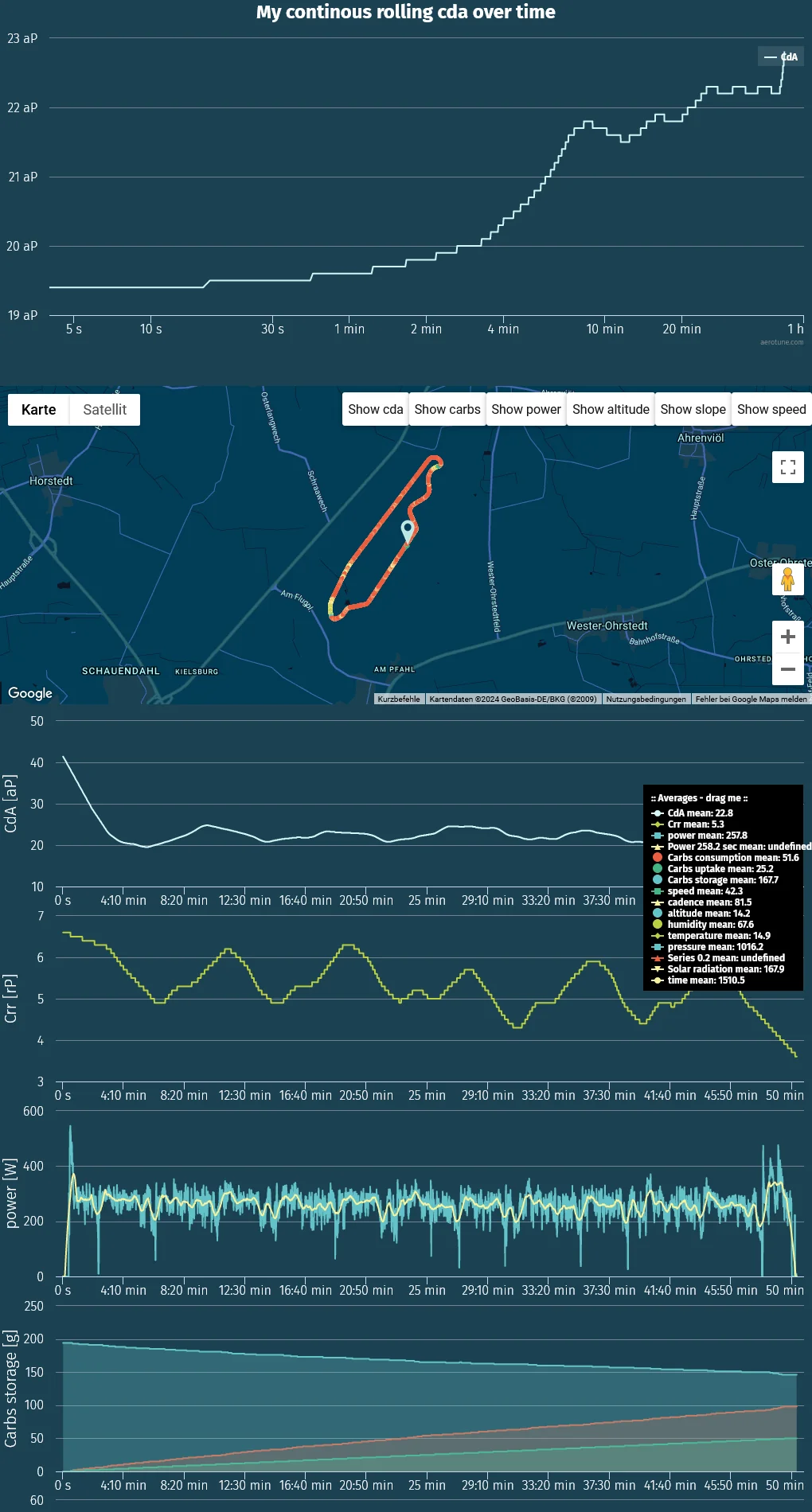
Task: Click the Google logo on the map
Action: point(30,693)
